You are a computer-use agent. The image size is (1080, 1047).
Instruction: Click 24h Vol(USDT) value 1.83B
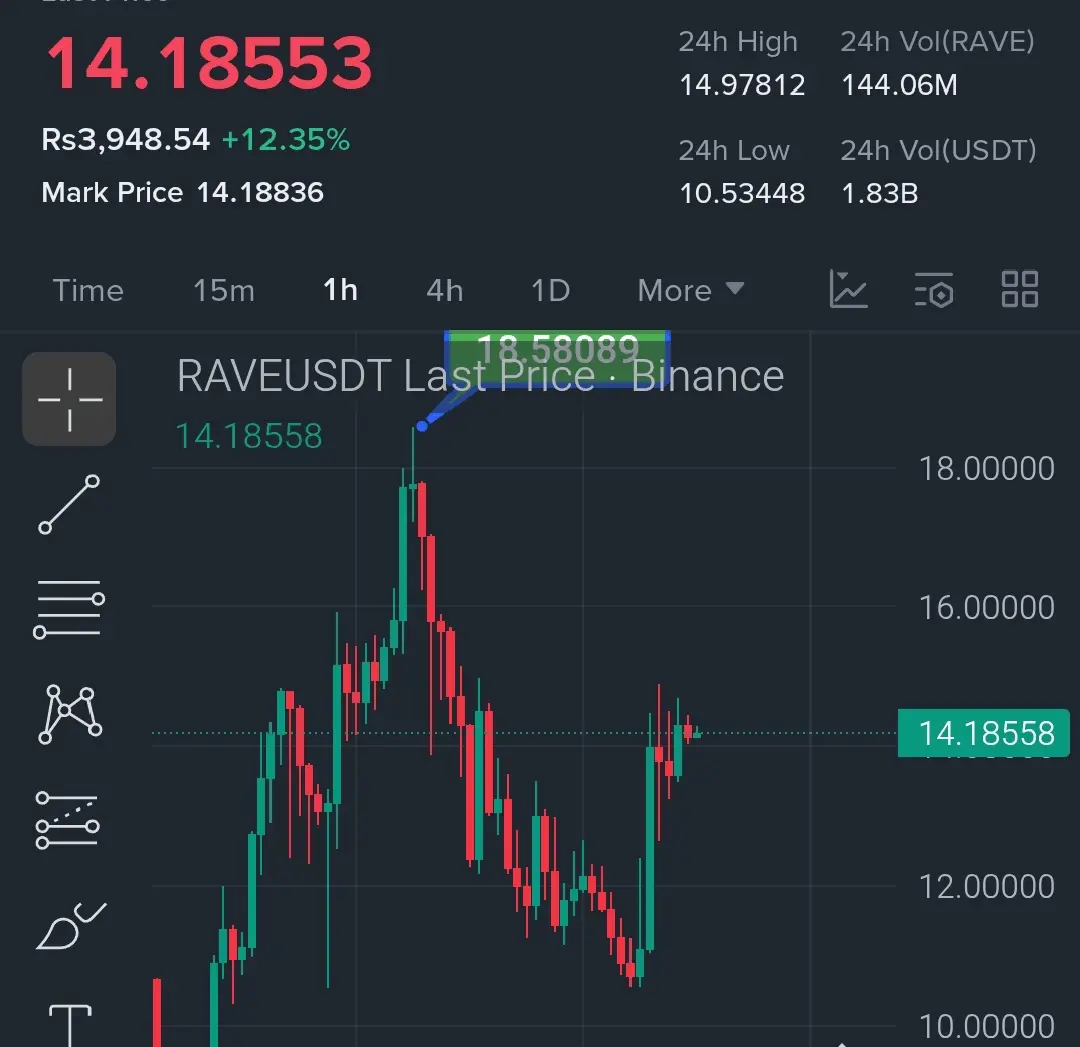pos(880,194)
